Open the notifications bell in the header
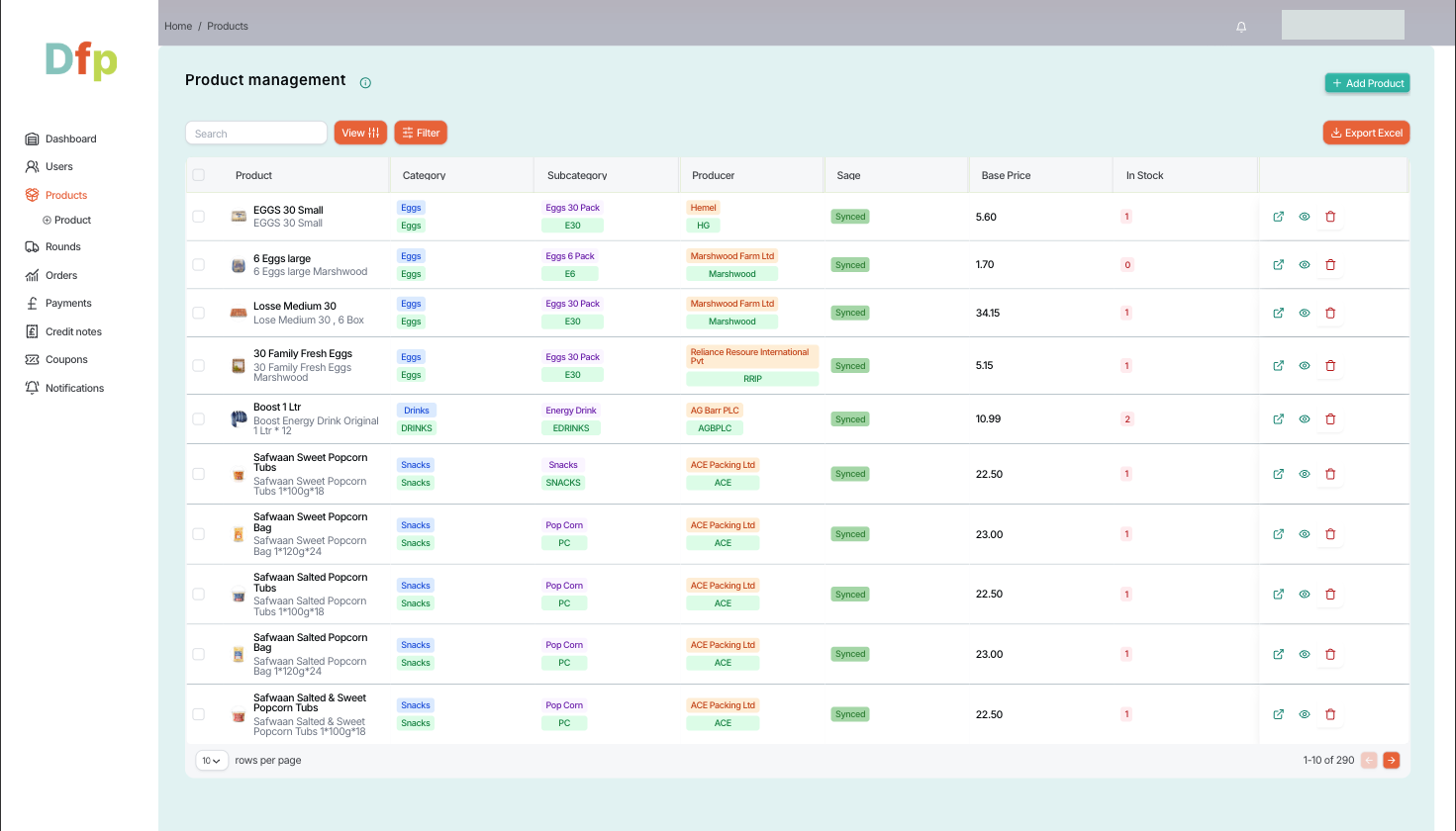1456x831 pixels. [x=1241, y=27]
